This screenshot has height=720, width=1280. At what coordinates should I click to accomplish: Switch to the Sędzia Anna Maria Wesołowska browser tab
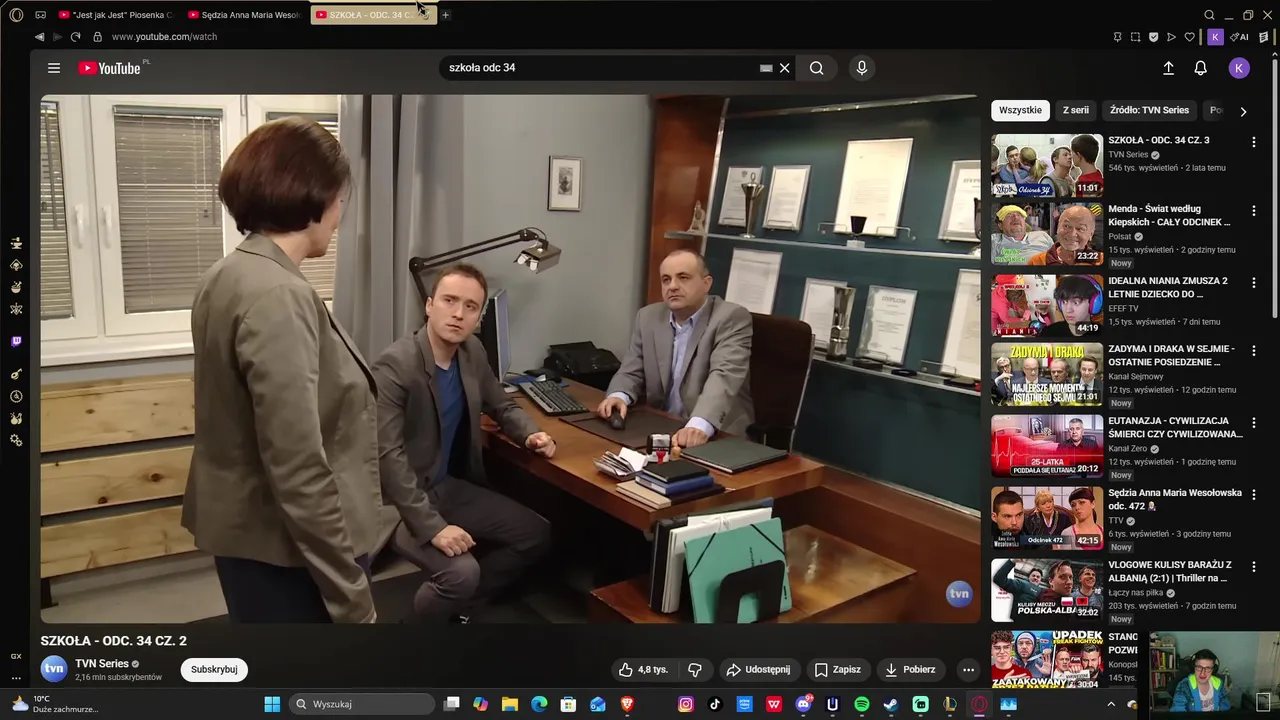pos(245,15)
